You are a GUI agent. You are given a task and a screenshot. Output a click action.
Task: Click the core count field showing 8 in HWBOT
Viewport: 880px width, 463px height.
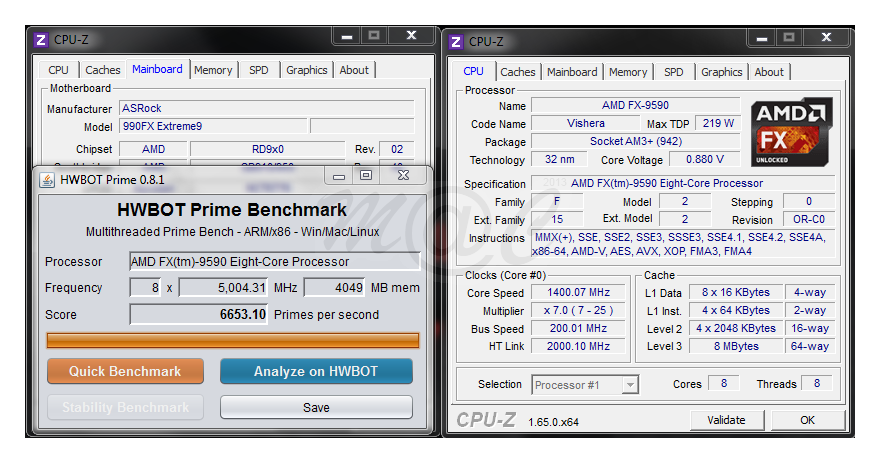pyautogui.click(x=145, y=288)
